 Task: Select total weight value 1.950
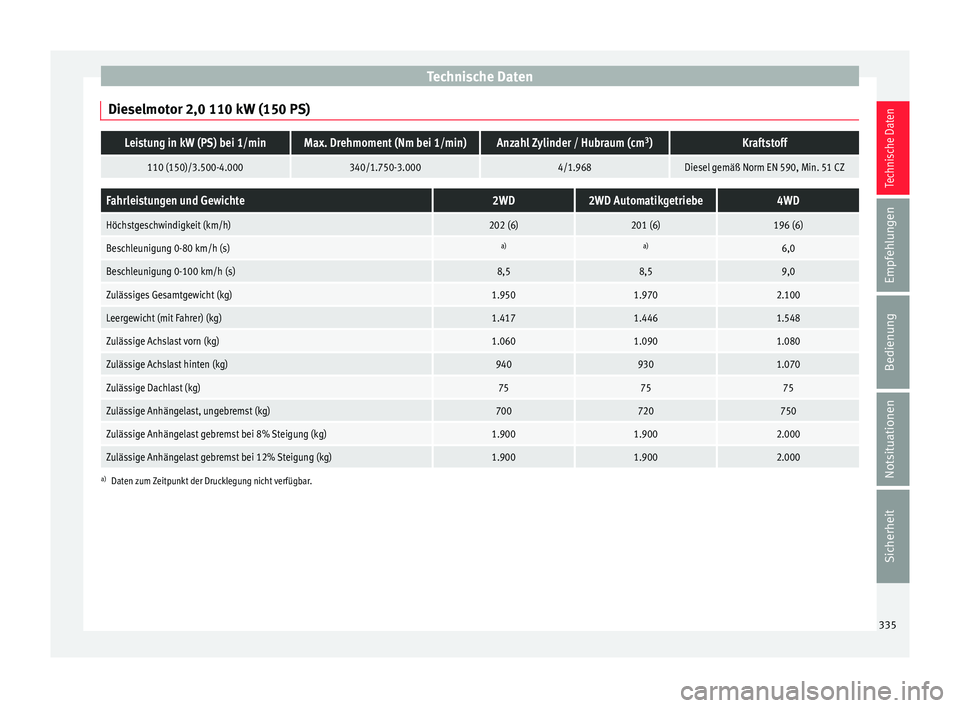503,295
